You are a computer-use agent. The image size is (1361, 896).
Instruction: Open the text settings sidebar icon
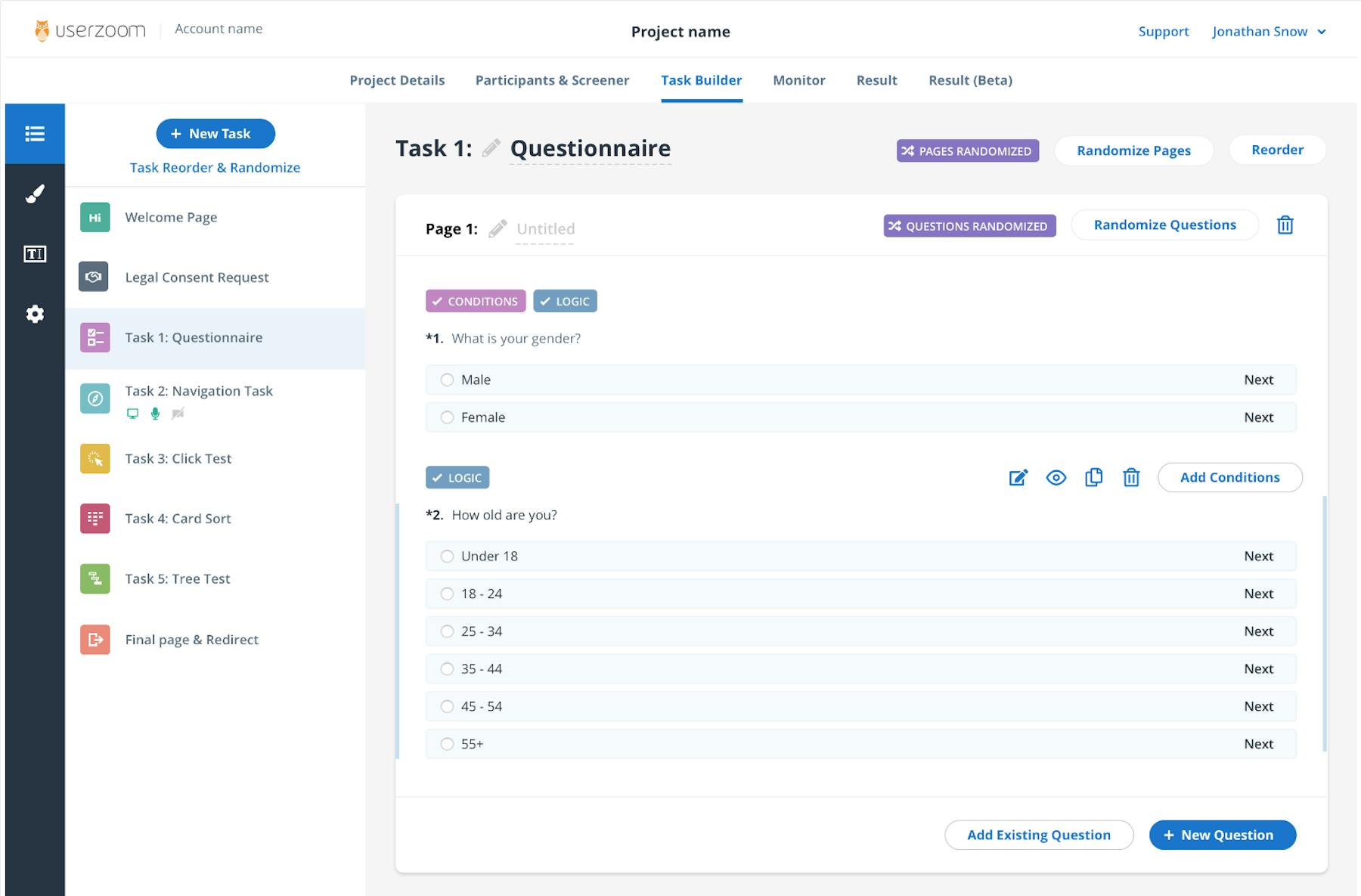click(x=35, y=254)
